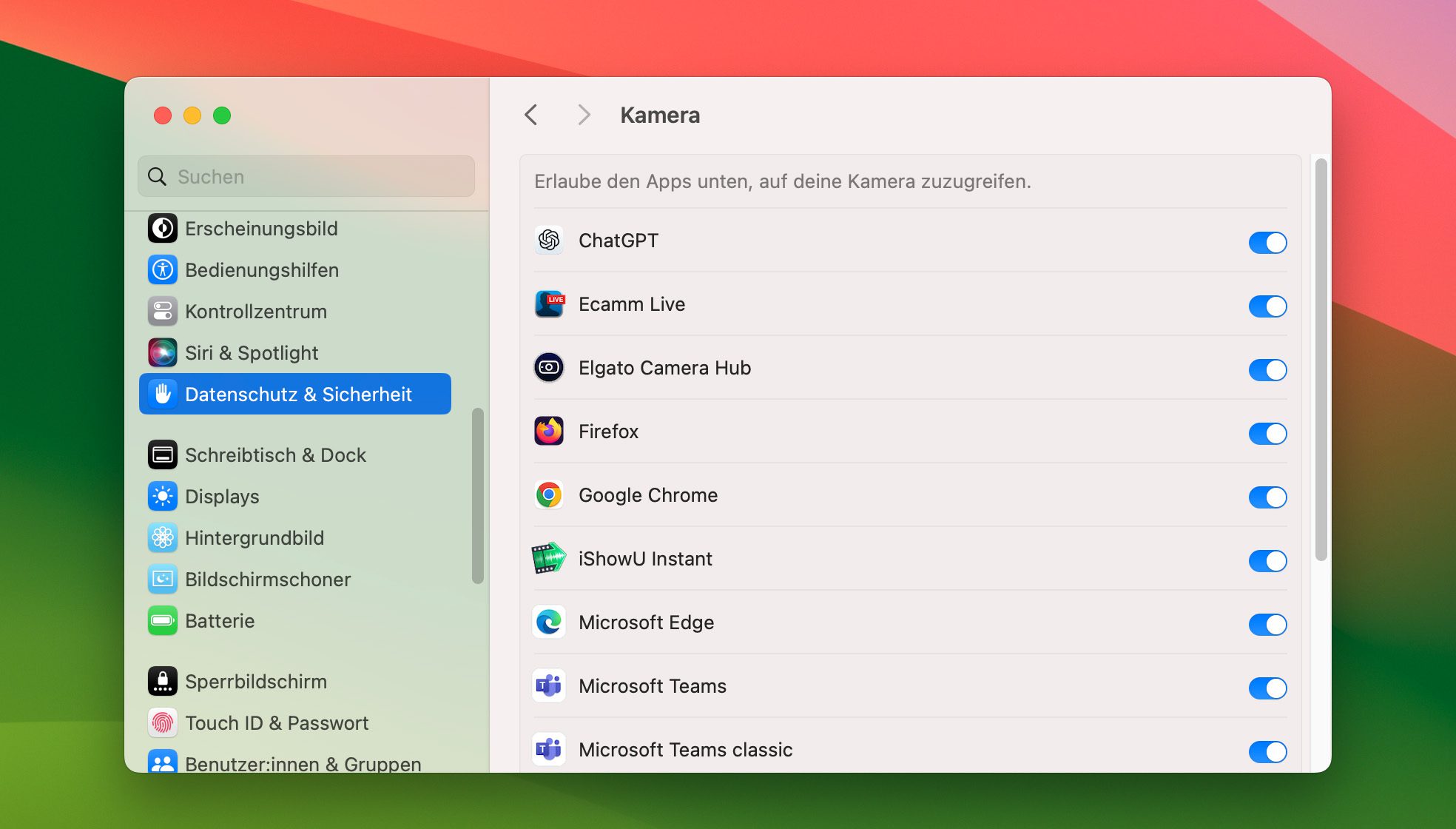Select the ChatGPT app icon
This screenshot has height=829, width=1456.
pyautogui.click(x=548, y=241)
